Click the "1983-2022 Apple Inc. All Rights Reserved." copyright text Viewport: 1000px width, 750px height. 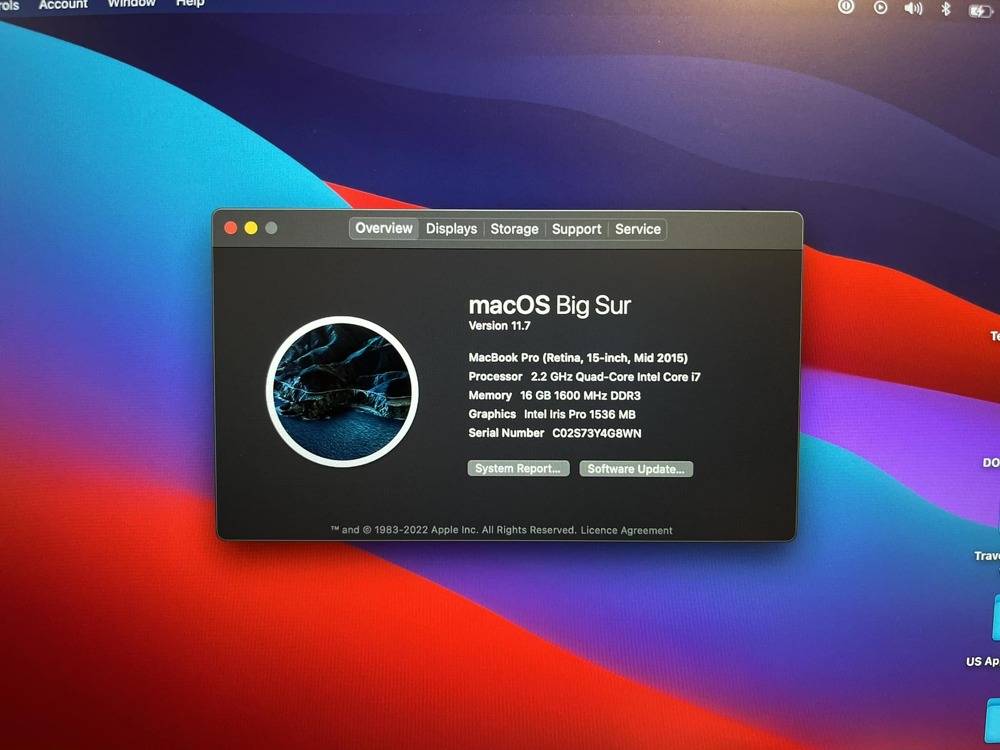click(475, 530)
